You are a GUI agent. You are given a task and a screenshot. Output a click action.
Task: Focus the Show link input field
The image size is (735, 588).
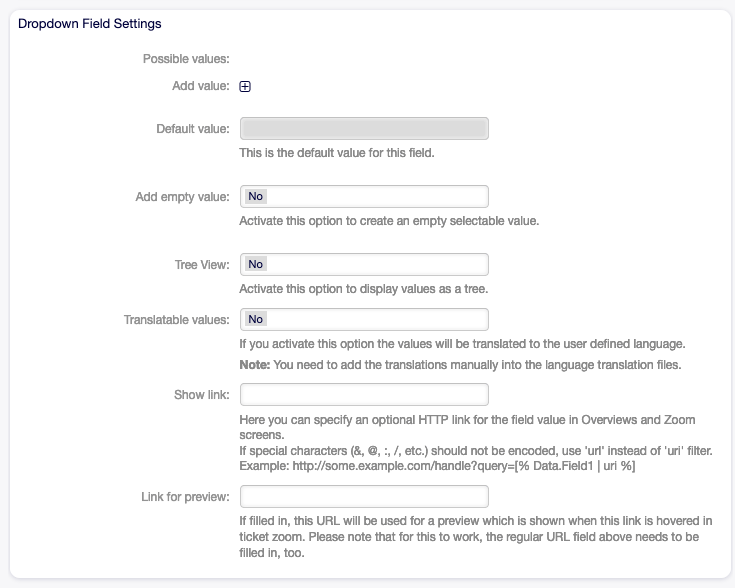tap(364, 394)
